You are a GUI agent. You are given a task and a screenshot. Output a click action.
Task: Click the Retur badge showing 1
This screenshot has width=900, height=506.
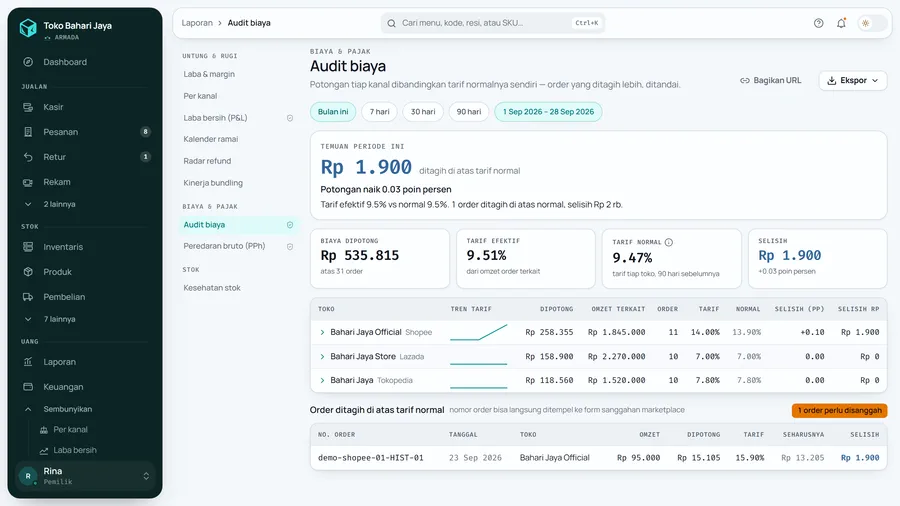[x=146, y=157]
